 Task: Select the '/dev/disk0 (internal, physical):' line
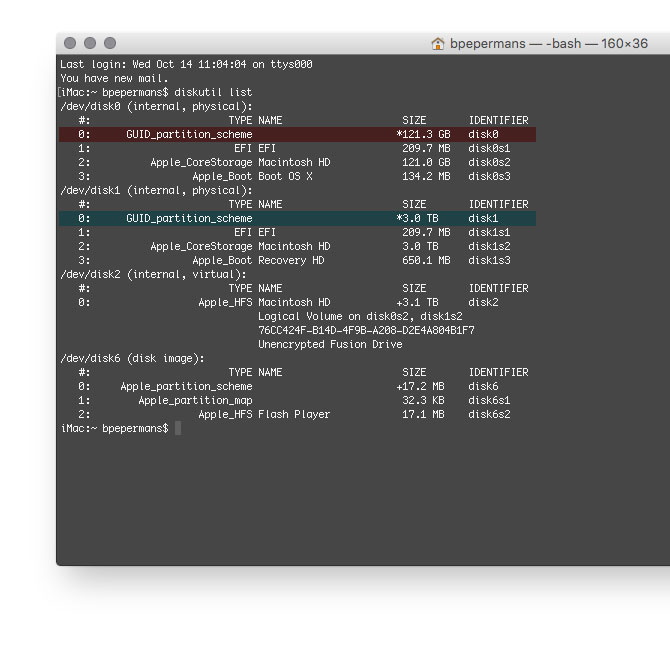point(156,106)
